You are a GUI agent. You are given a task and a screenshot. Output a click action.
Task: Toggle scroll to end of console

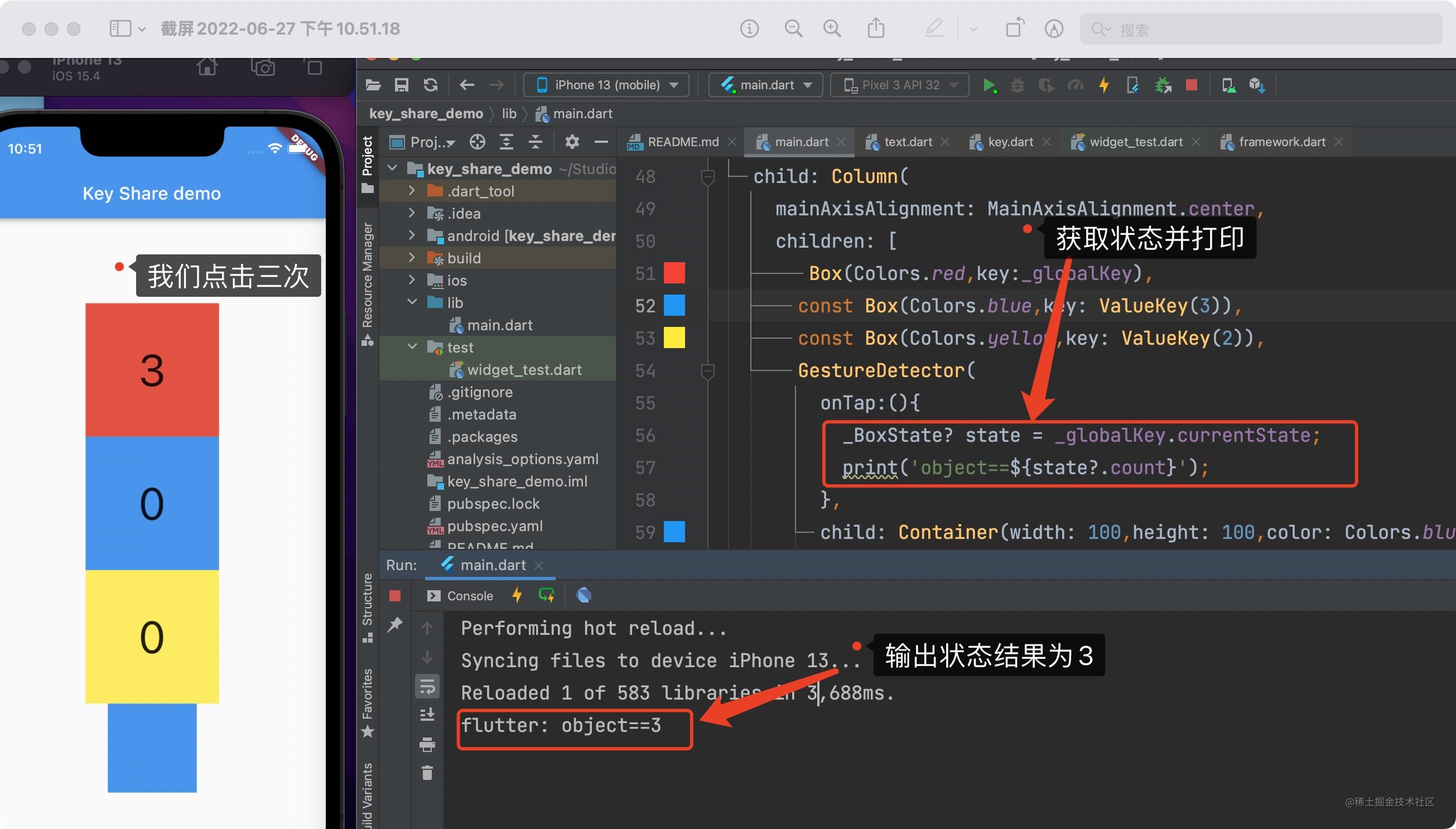tap(427, 715)
